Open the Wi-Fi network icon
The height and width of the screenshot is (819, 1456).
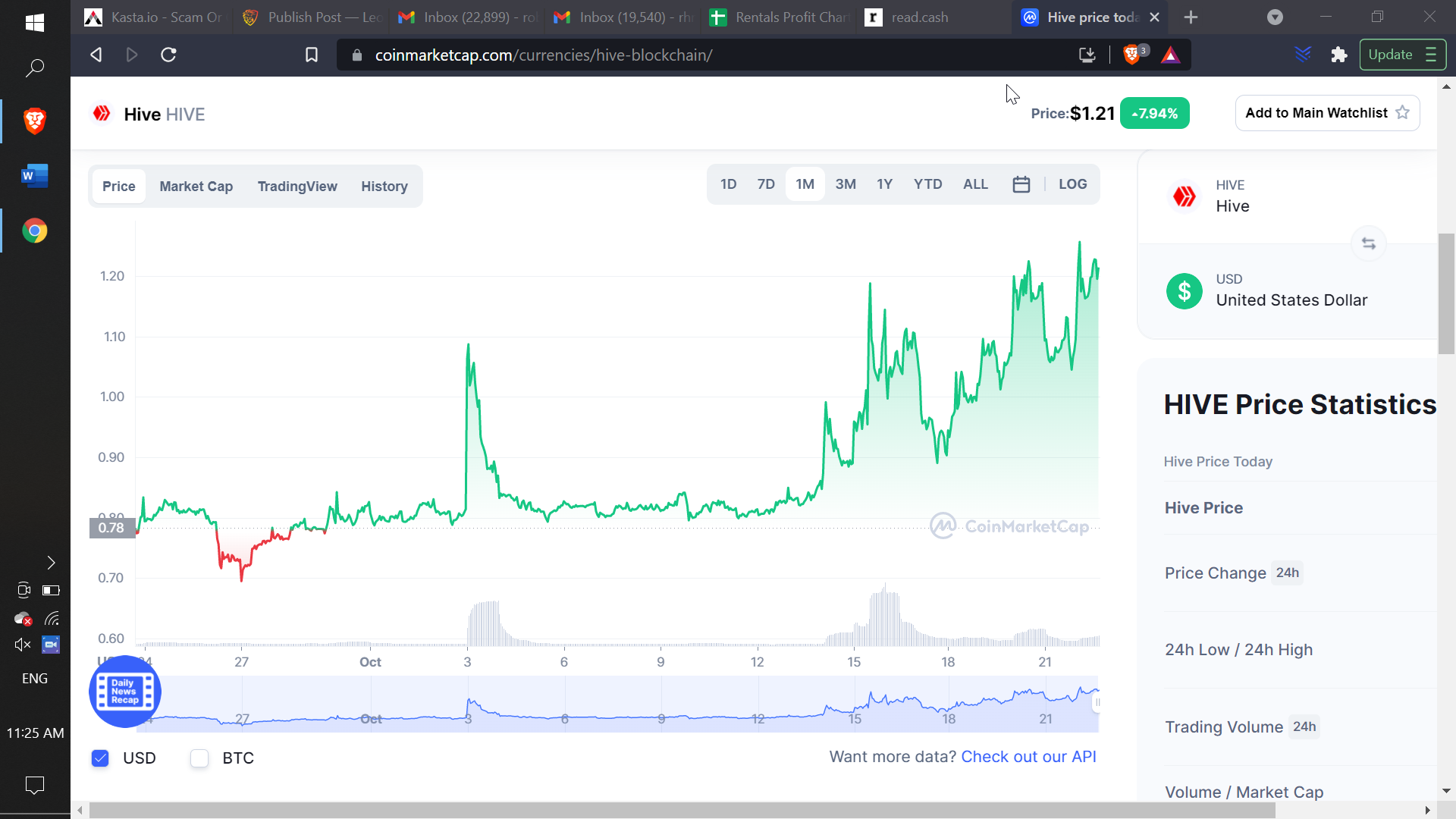tap(51, 619)
